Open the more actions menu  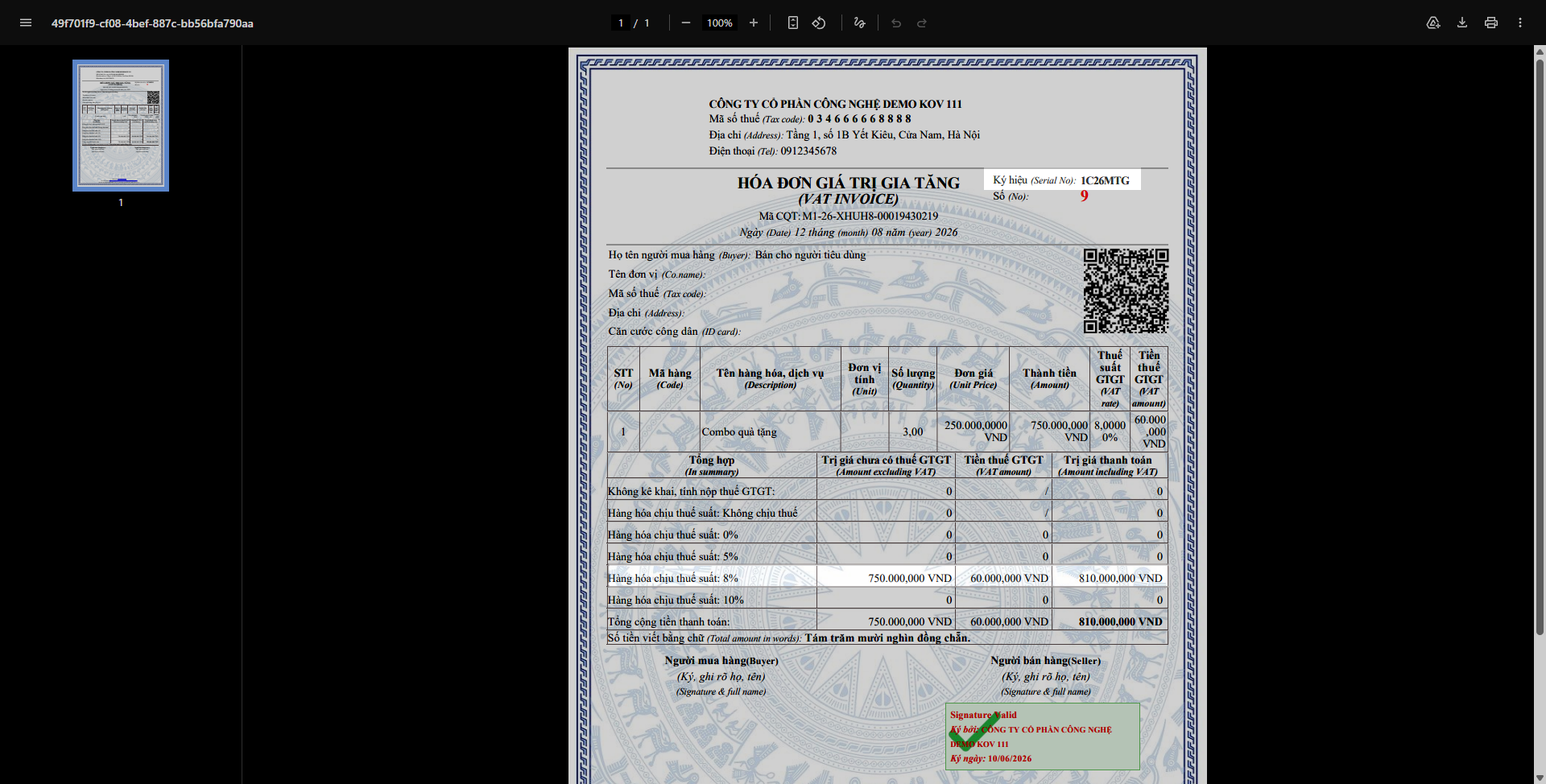click(x=1520, y=23)
